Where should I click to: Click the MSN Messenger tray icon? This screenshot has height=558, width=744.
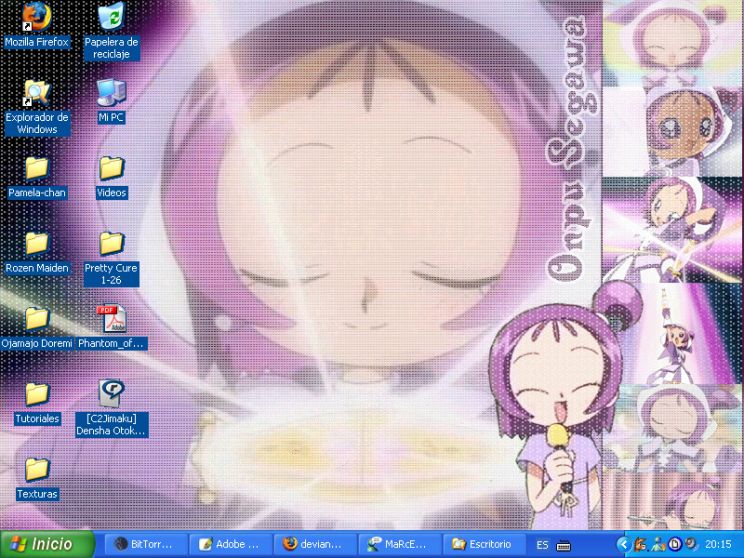pyautogui.click(x=658, y=544)
